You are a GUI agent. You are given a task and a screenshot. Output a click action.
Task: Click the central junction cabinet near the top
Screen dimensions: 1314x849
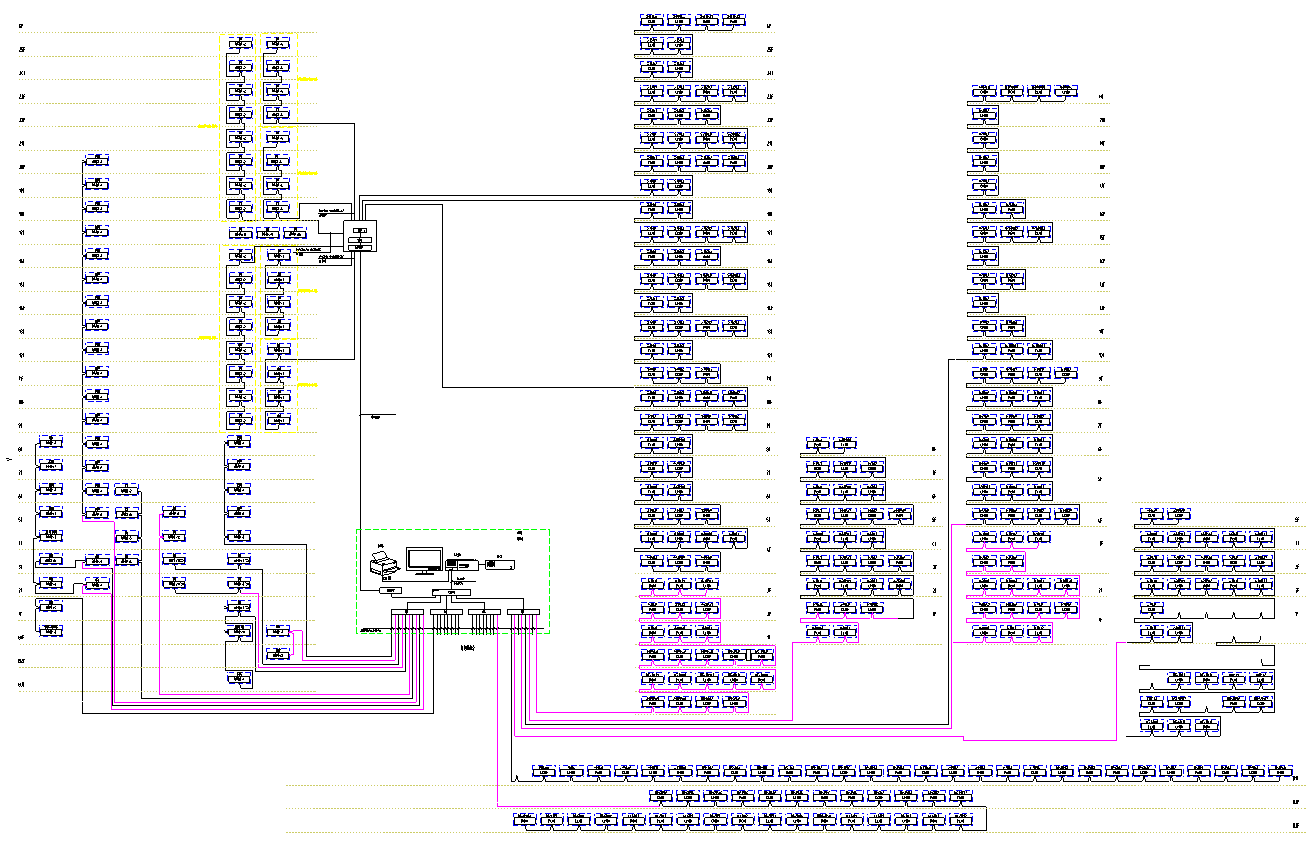(360, 237)
